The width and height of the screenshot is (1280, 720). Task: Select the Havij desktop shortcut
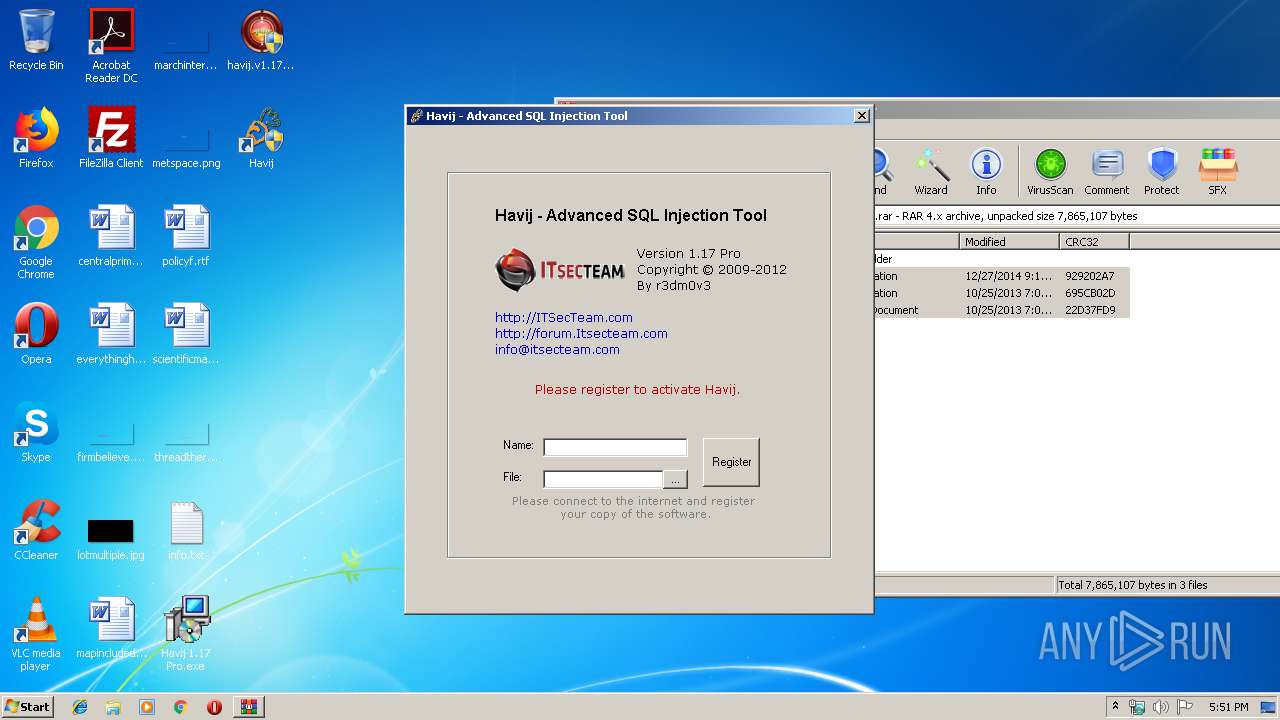click(261, 138)
